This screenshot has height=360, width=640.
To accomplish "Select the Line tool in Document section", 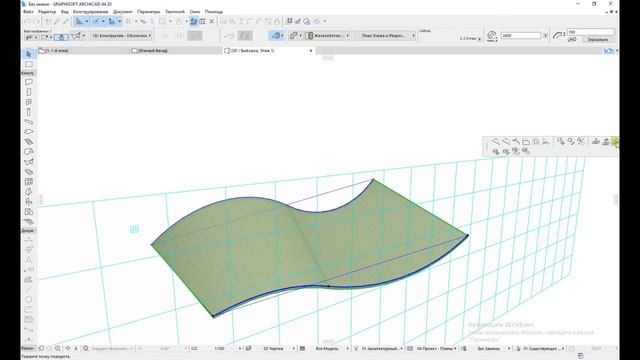I will click(x=29, y=289).
